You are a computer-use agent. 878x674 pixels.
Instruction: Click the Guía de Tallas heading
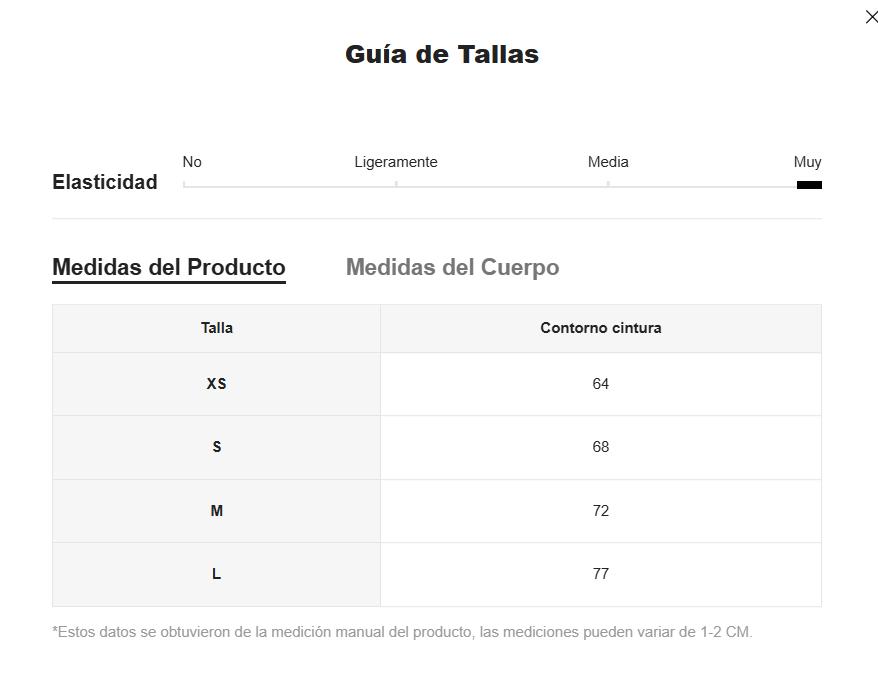tap(442, 54)
